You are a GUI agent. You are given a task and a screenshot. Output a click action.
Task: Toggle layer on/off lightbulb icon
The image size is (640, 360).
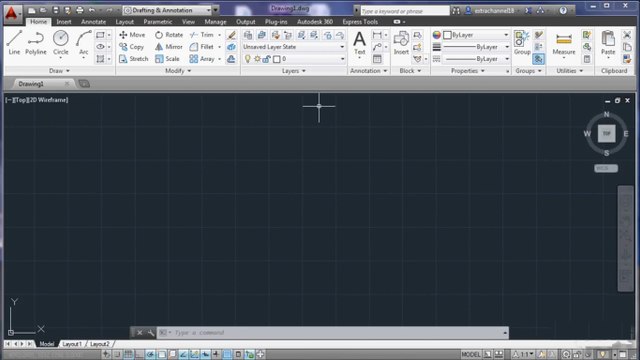click(x=247, y=59)
